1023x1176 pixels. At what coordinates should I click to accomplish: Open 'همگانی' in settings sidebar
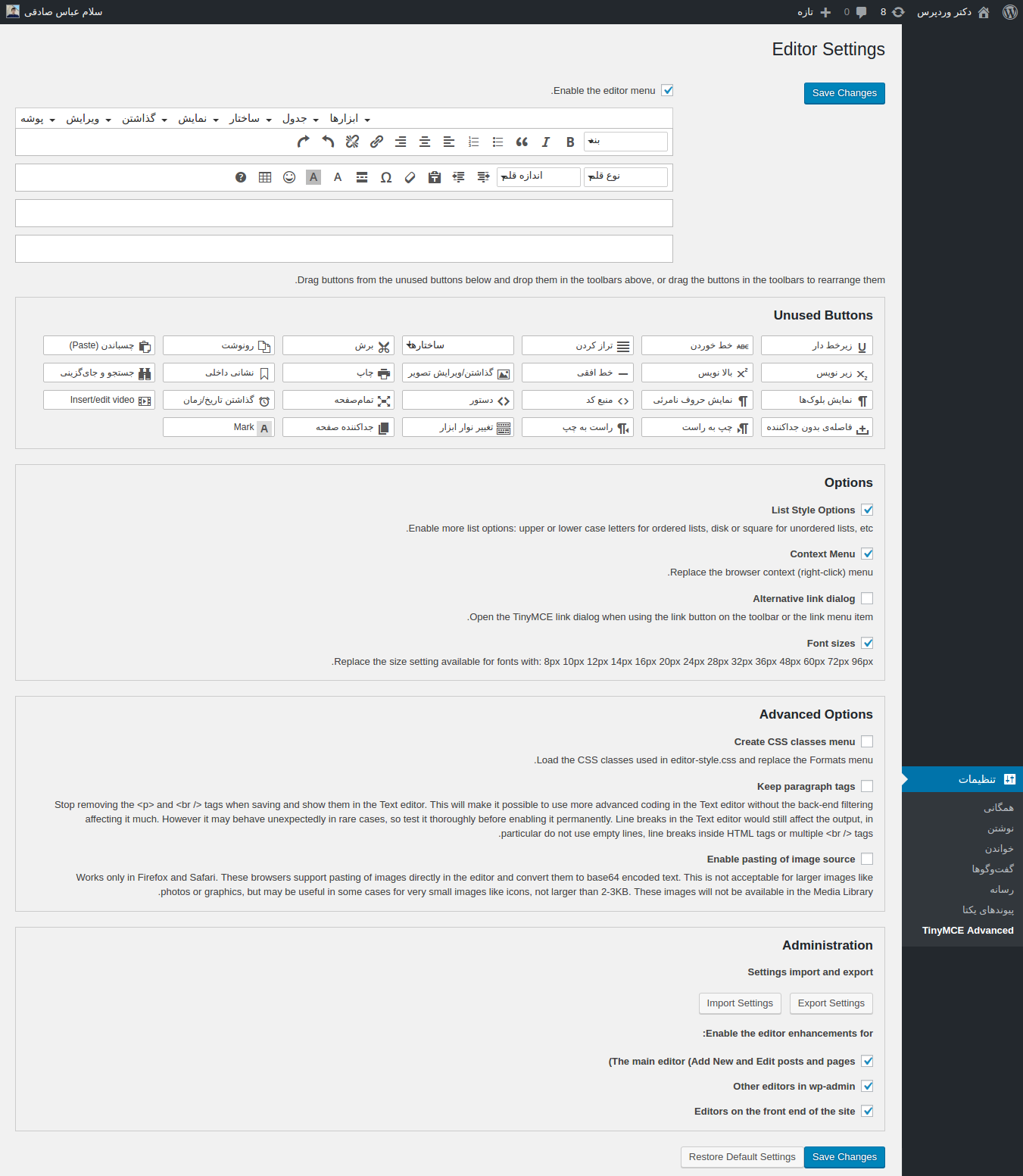(998, 808)
